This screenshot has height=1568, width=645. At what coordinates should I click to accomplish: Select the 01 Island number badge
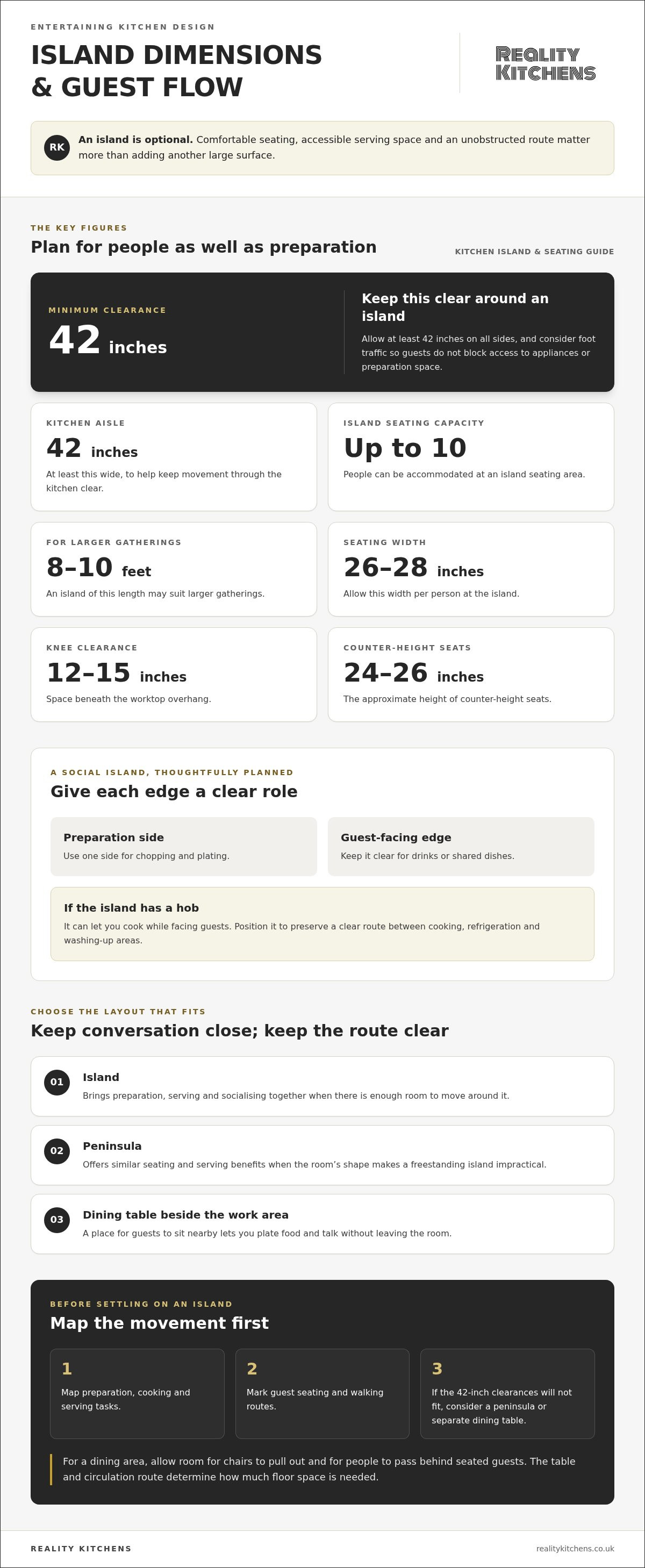(x=56, y=1082)
